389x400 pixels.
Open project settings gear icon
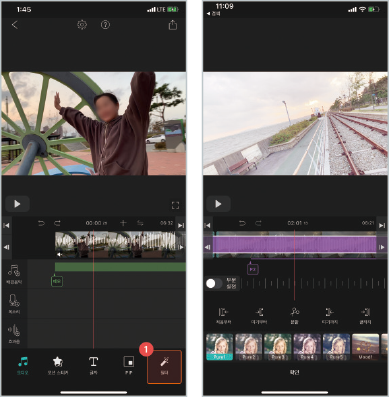click(x=82, y=25)
